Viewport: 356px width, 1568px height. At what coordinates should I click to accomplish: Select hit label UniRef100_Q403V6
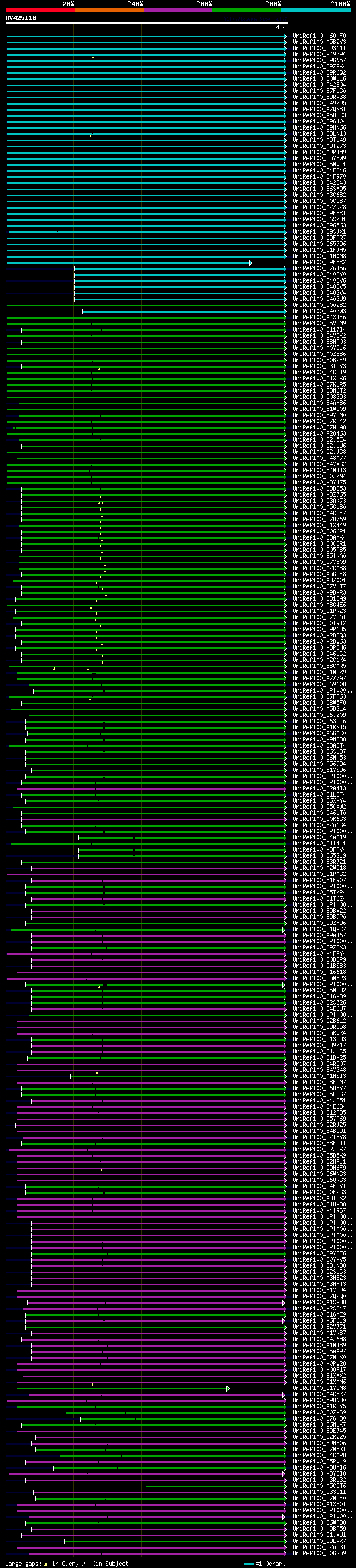click(x=319, y=280)
